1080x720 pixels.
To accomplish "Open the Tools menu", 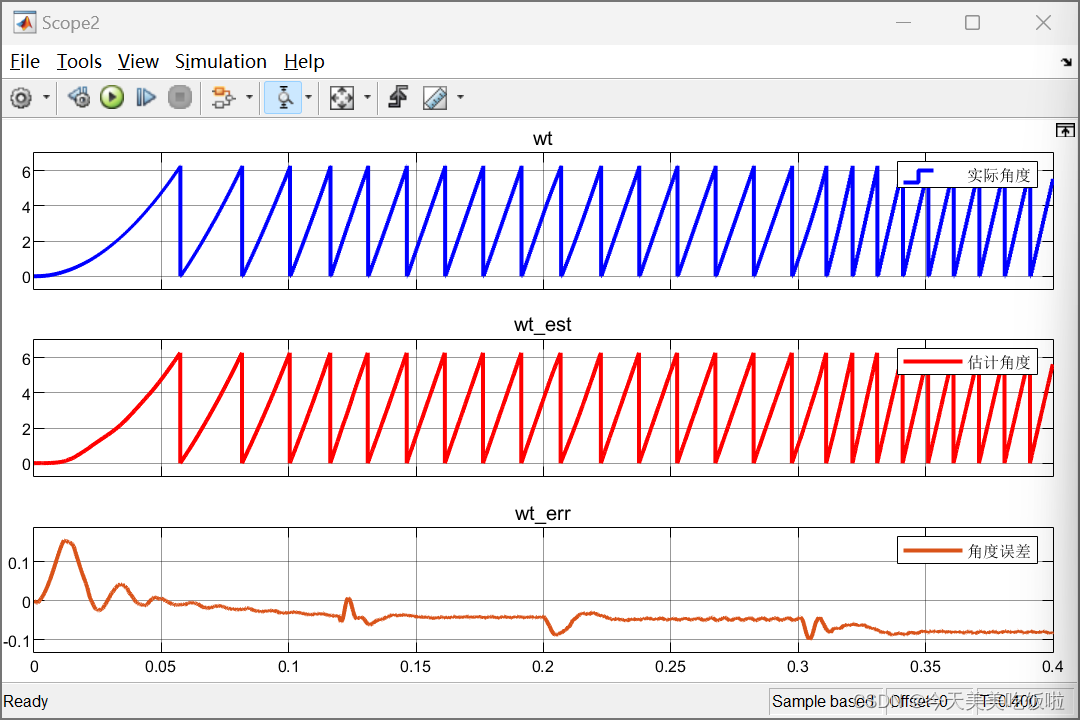I will pos(79,61).
